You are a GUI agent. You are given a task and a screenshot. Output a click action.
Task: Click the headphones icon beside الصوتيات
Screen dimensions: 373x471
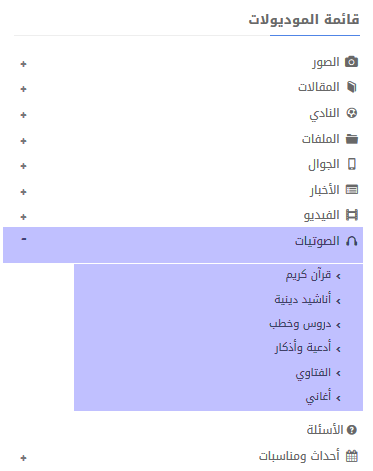(351, 241)
